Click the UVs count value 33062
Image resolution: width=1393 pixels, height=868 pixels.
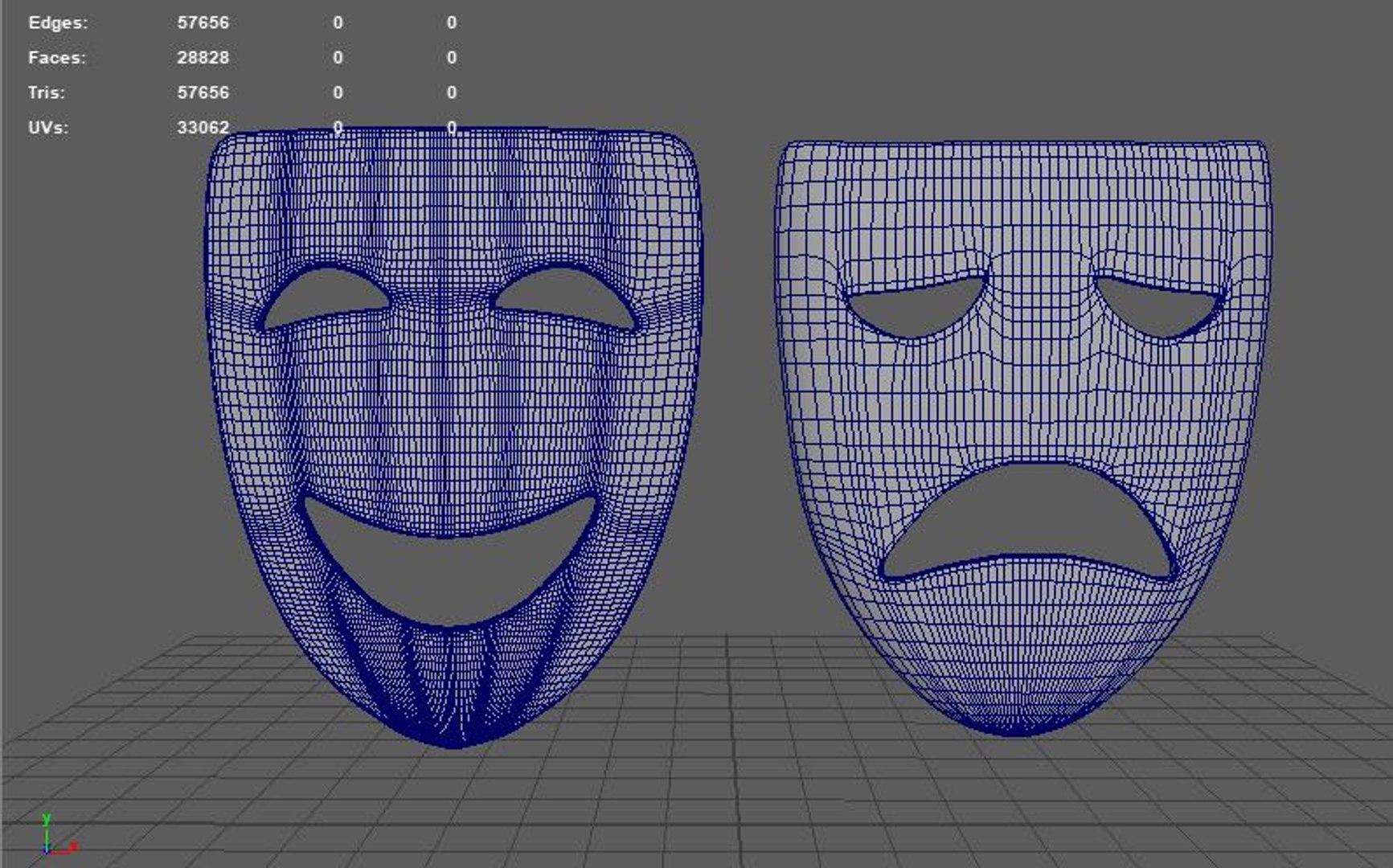tap(203, 128)
